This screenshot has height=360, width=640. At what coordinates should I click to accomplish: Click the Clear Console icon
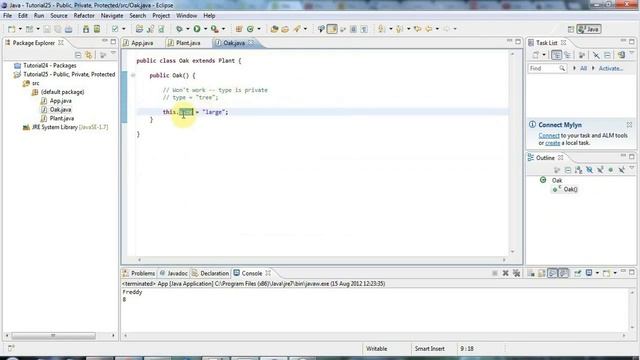tap(531, 273)
